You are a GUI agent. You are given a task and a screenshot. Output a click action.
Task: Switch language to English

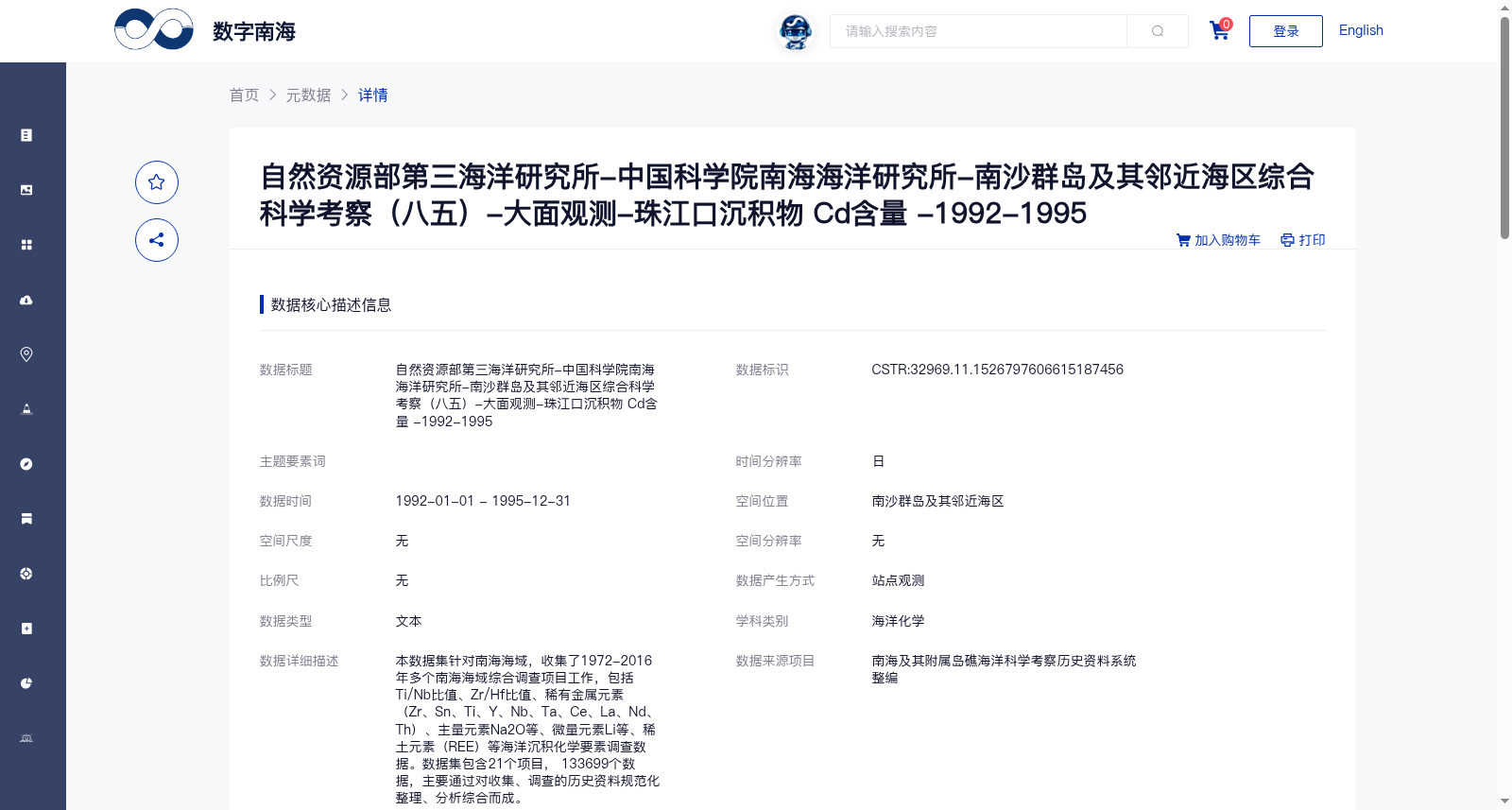point(1361,30)
